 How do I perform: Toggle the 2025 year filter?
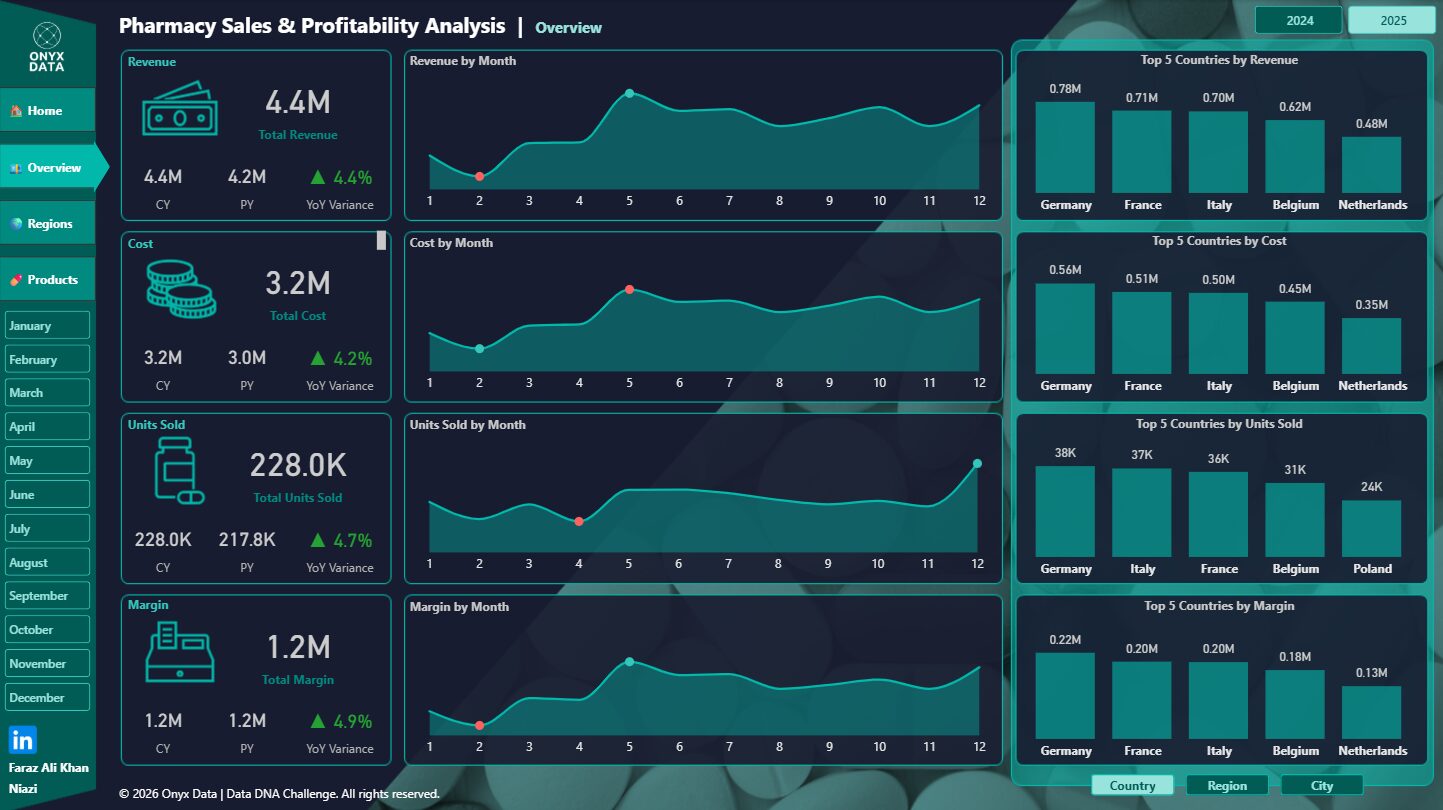[x=1393, y=20]
